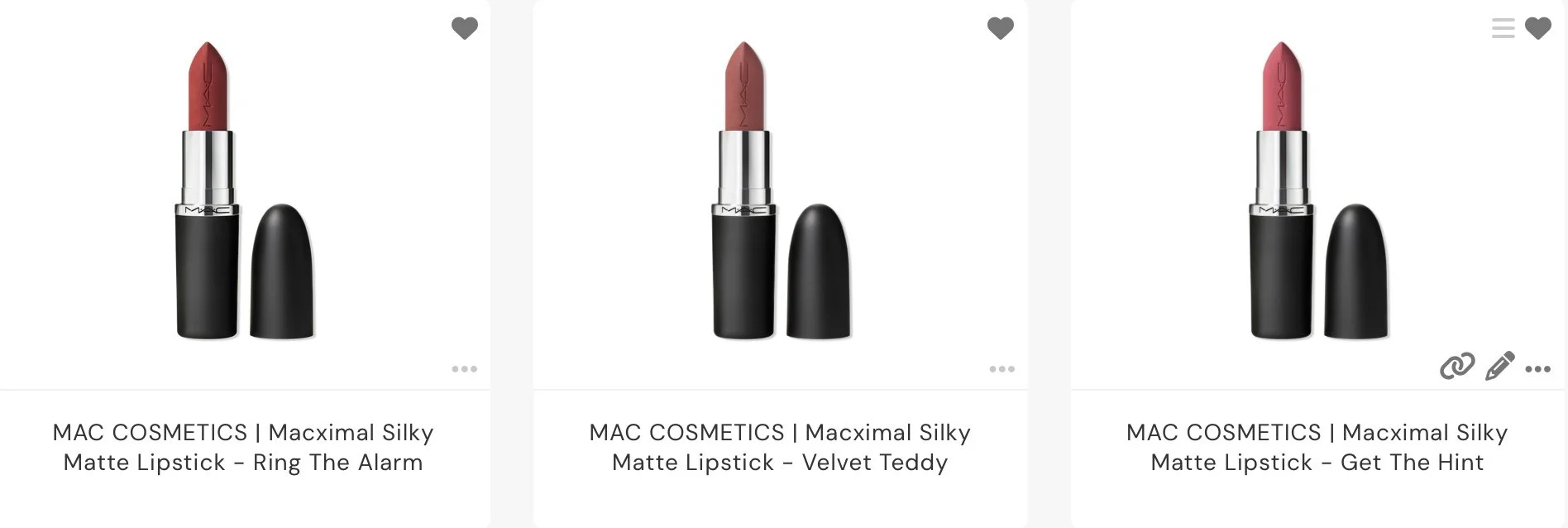This screenshot has width=1568, height=528.
Task: Toggle the heart on Ring The Alarm card
Action: [x=465, y=28]
